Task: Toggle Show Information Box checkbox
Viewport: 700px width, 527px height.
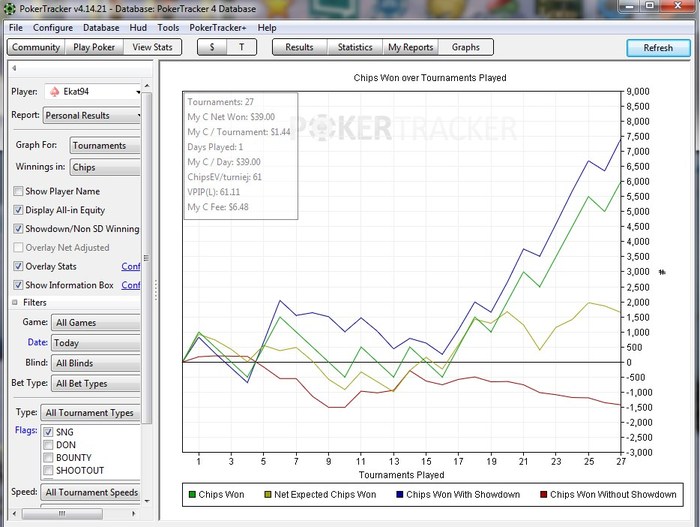Action: tap(18, 285)
